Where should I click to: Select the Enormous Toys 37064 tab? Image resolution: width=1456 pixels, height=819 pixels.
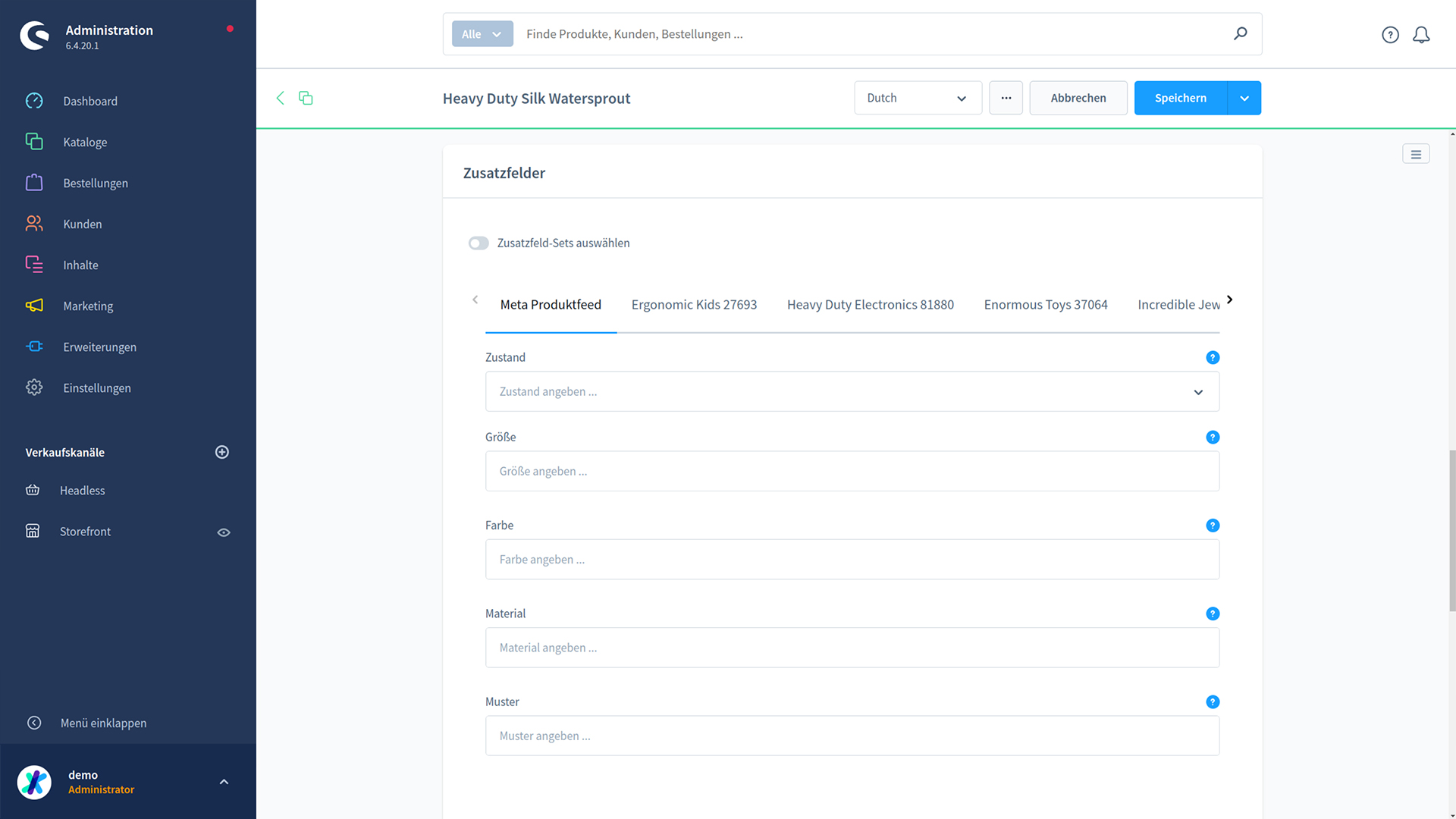pyautogui.click(x=1045, y=305)
